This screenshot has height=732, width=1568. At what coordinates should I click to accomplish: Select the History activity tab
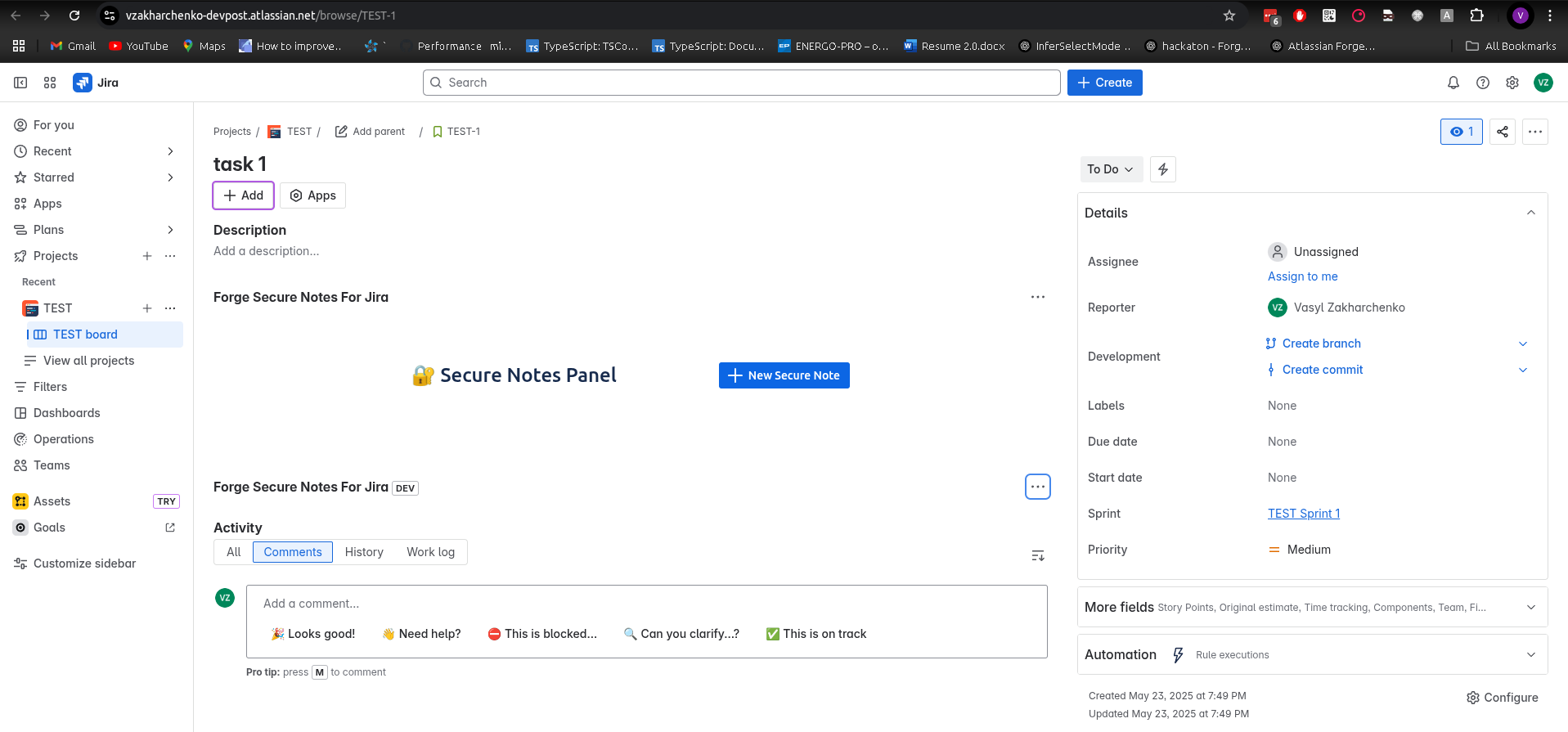(x=364, y=552)
